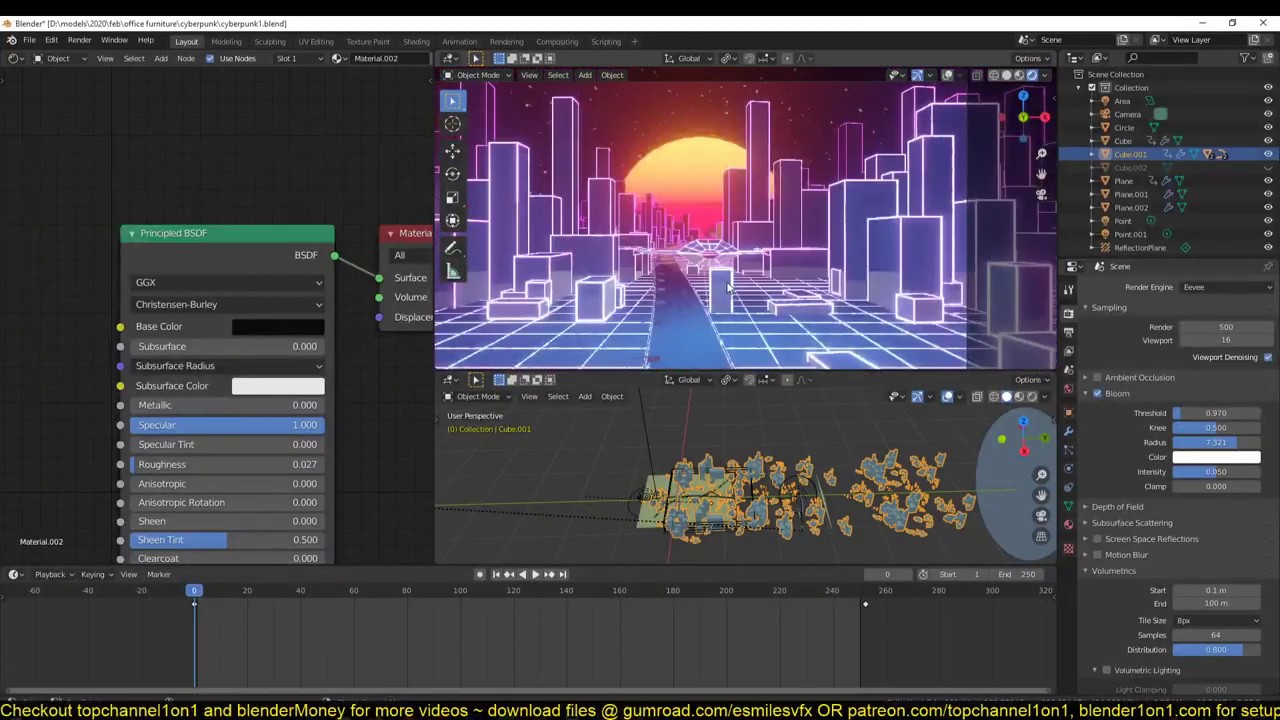Image resolution: width=1280 pixels, height=720 pixels.
Task: Click the End frame 250 field
Action: (x=1018, y=574)
